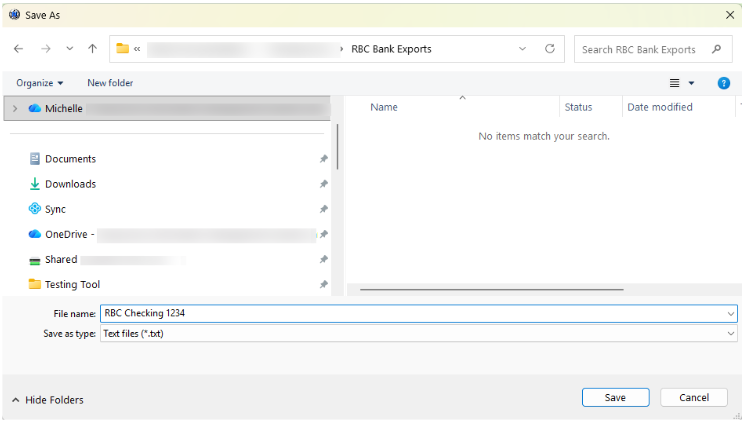This screenshot has width=752, height=428.
Task: Click the Save As dialog app icon
Action: tap(15, 15)
